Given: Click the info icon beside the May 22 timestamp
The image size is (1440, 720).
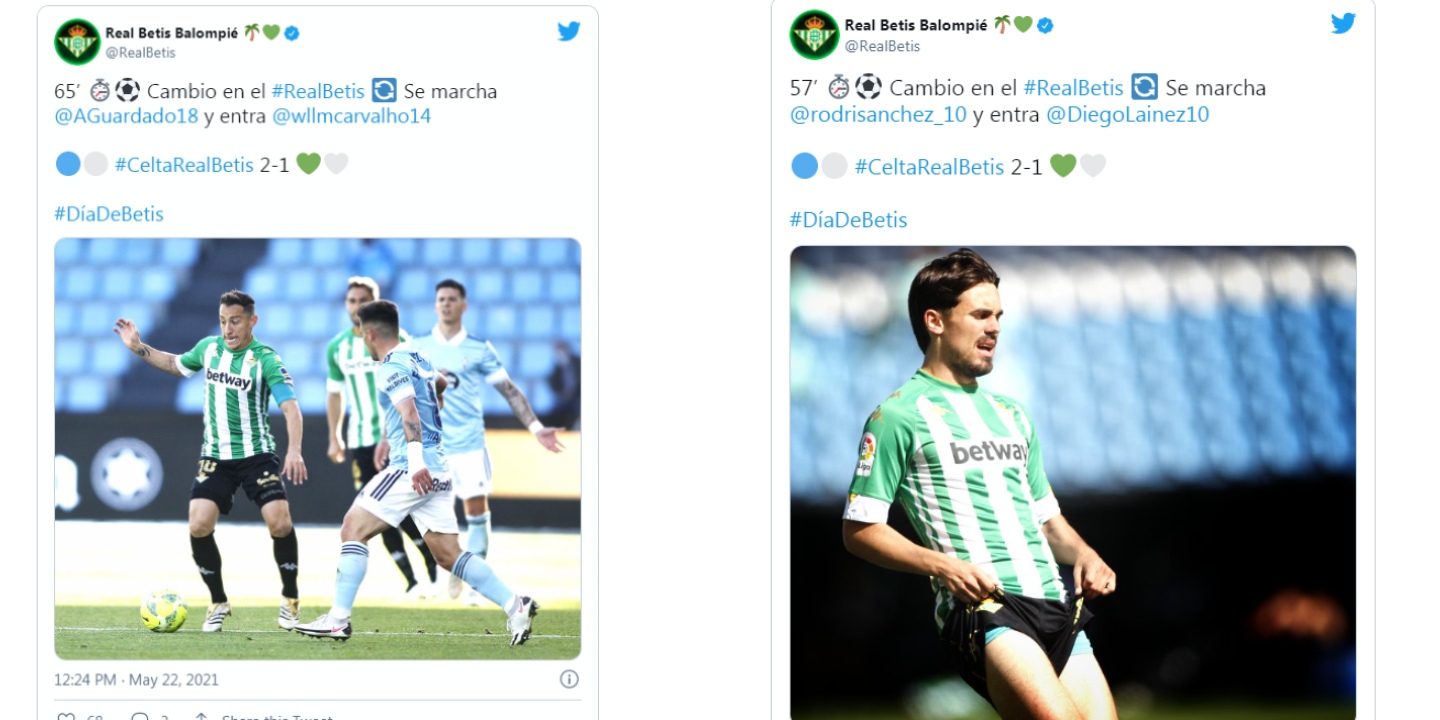Looking at the screenshot, I should pyautogui.click(x=569, y=679).
